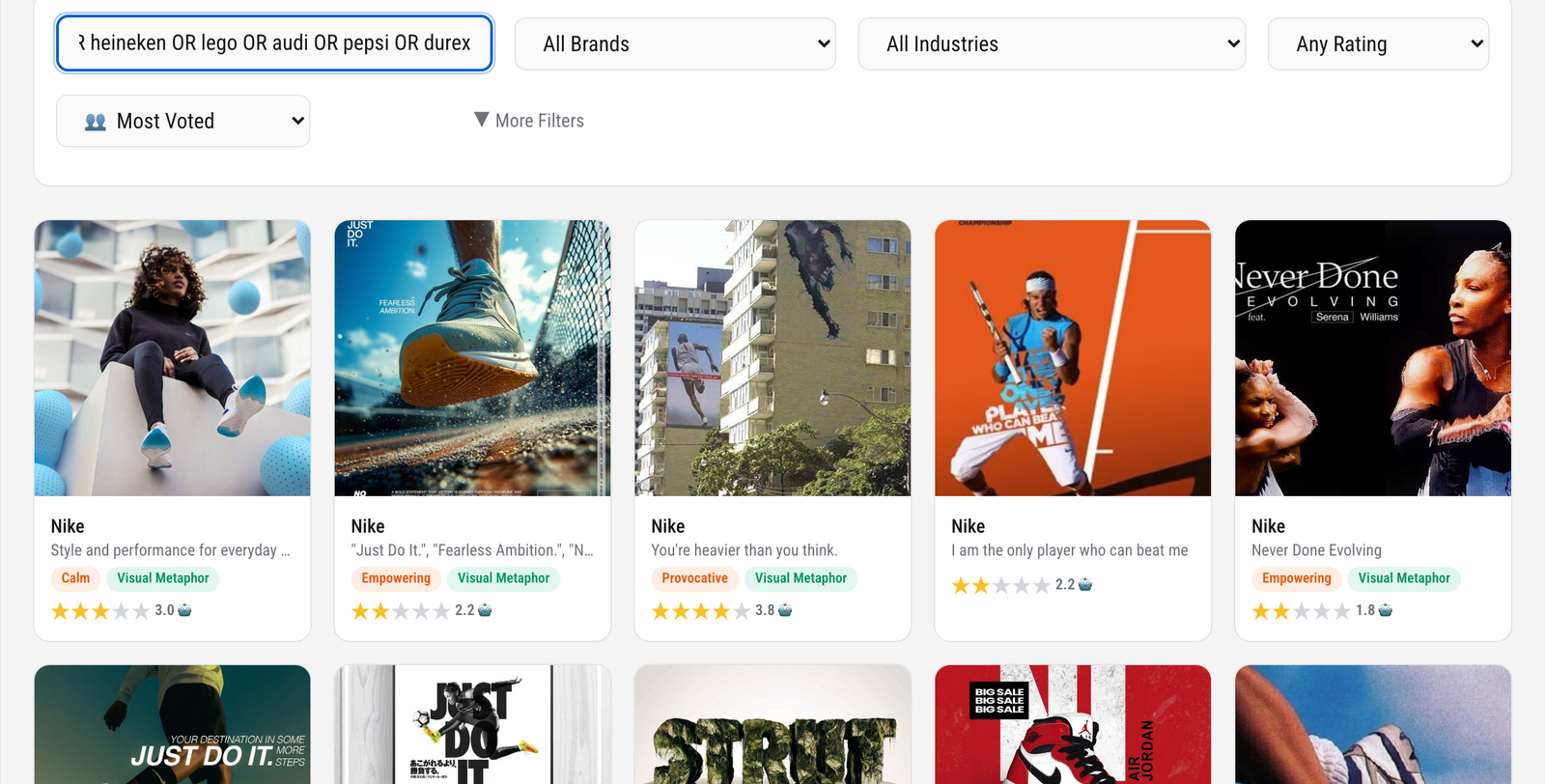Click the robot icon beside 3.0 rating
This screenshot has width=1545, height=784.
pos(184,610)
